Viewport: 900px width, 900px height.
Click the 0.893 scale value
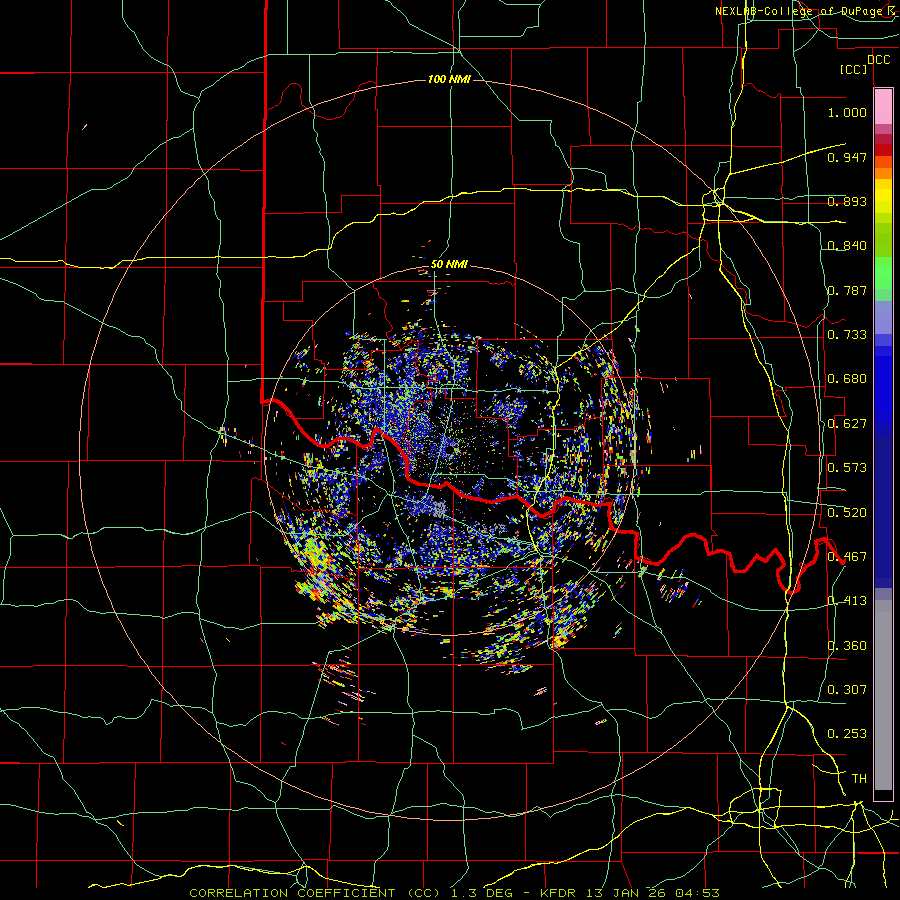tap(847, 201)
